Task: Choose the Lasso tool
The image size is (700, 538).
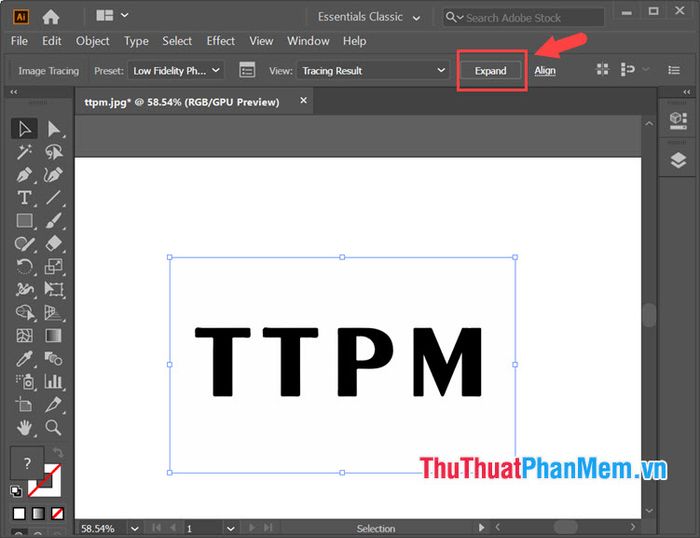Action: [54, 152]
